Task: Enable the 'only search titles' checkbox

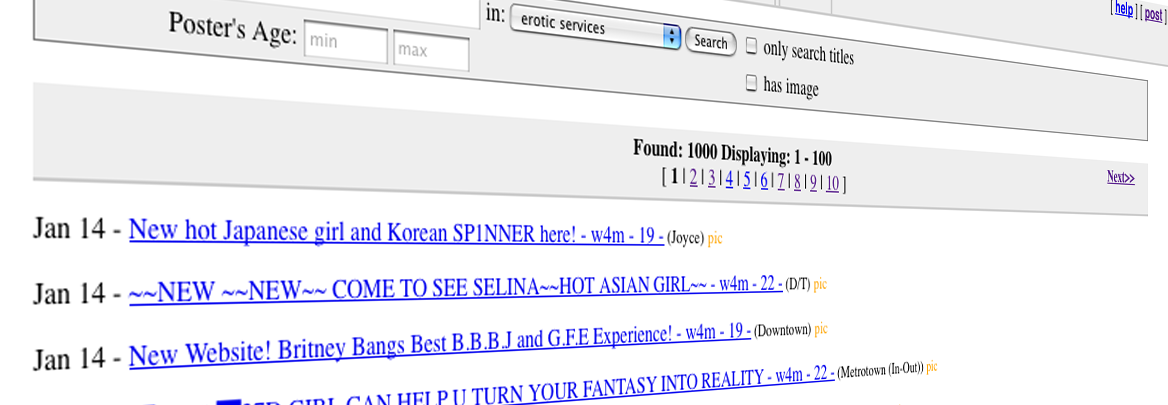Action: [x=751, y=46]
